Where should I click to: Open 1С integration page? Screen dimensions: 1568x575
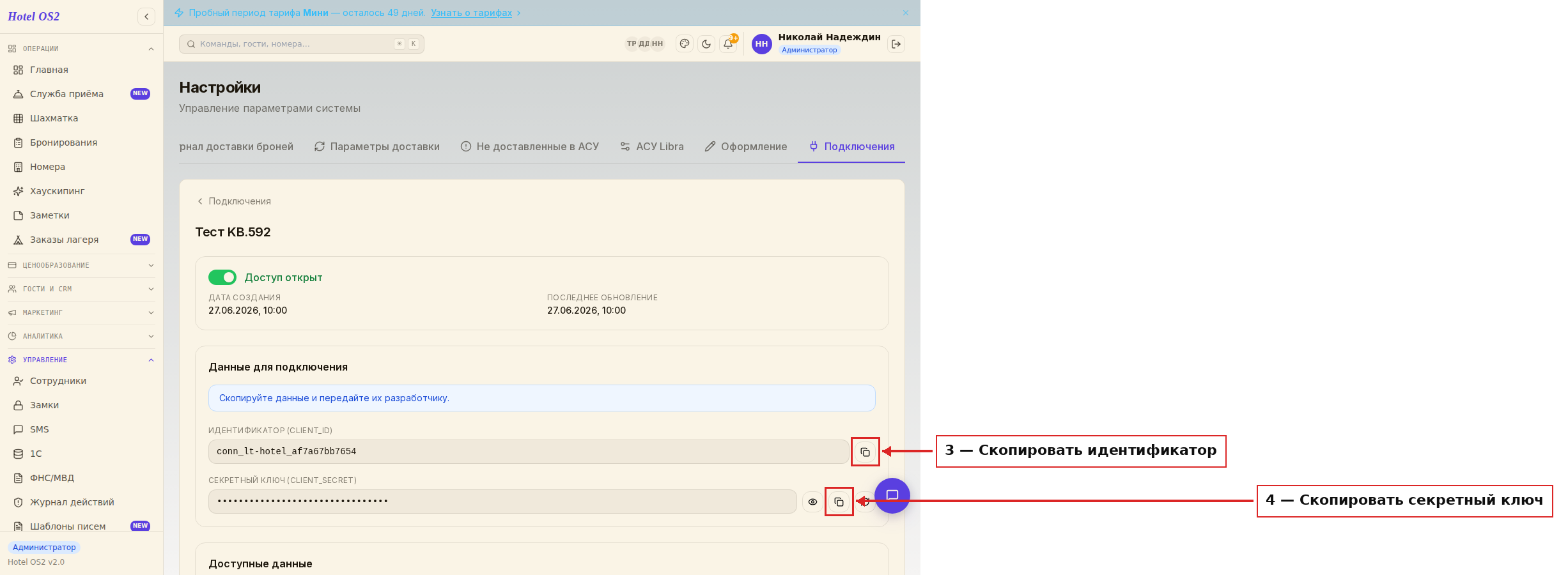81,454
